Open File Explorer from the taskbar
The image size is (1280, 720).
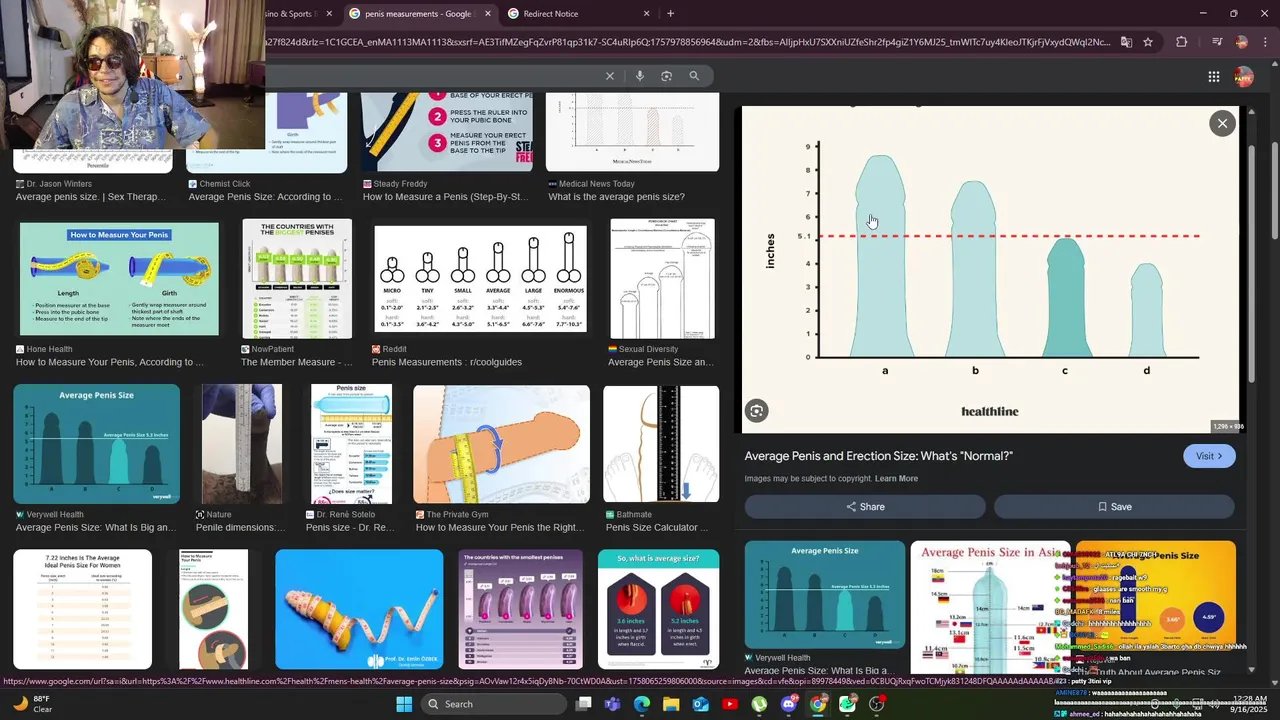[x=671, y=704]
